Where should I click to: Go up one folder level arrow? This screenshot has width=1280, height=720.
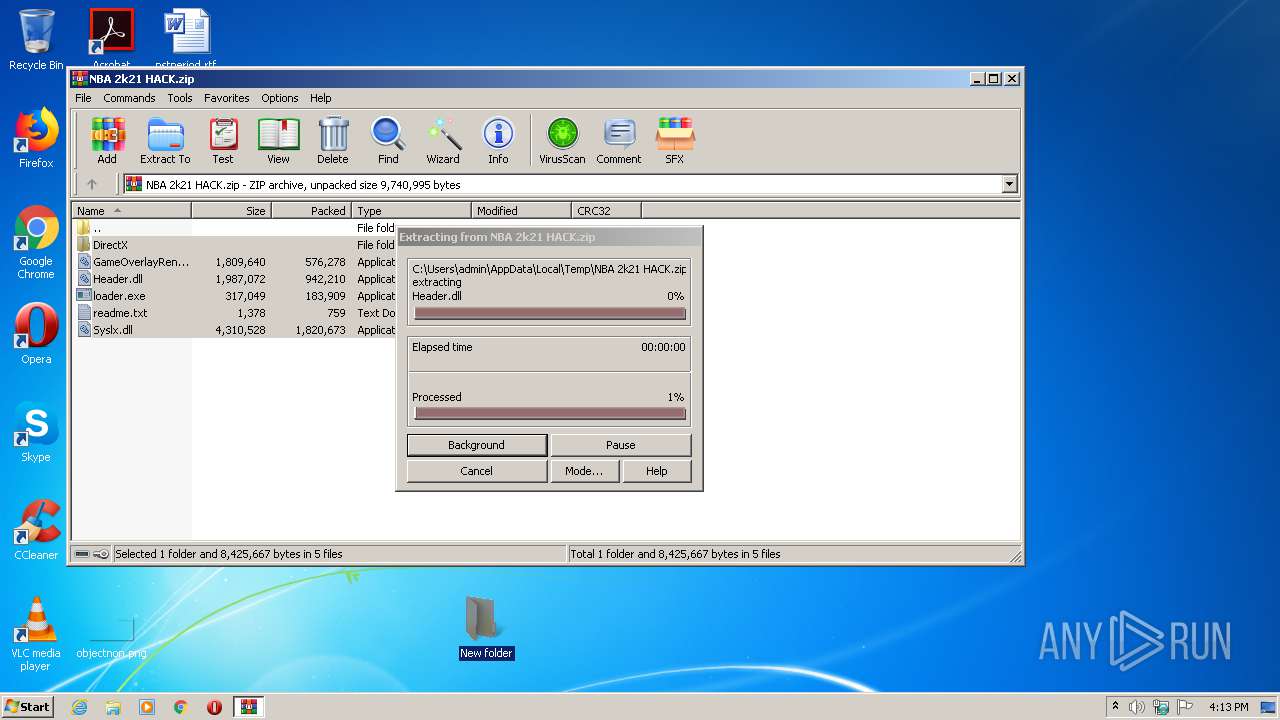92,184
